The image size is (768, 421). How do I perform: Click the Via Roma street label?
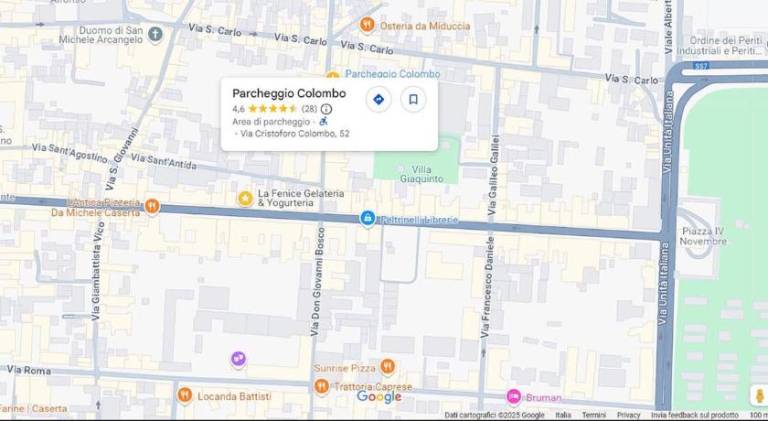29,370
